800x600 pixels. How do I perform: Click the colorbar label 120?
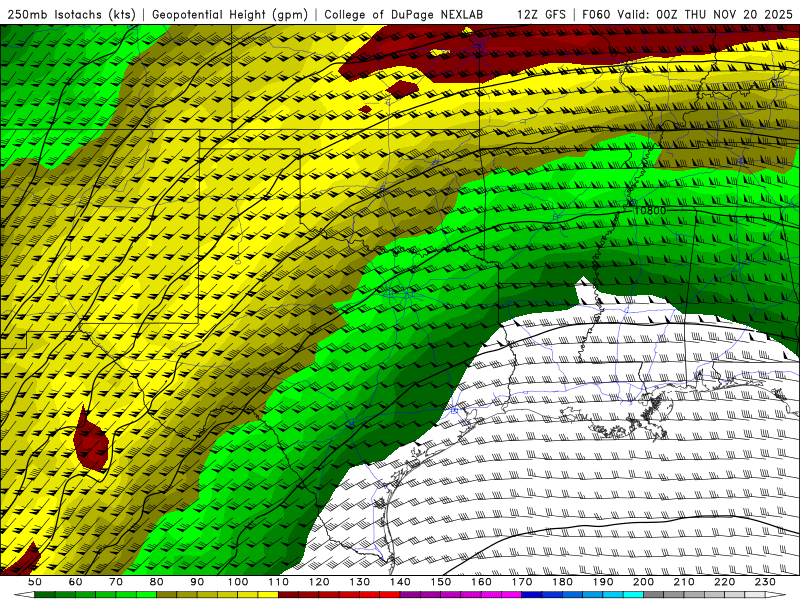click(x=319, y=582)
